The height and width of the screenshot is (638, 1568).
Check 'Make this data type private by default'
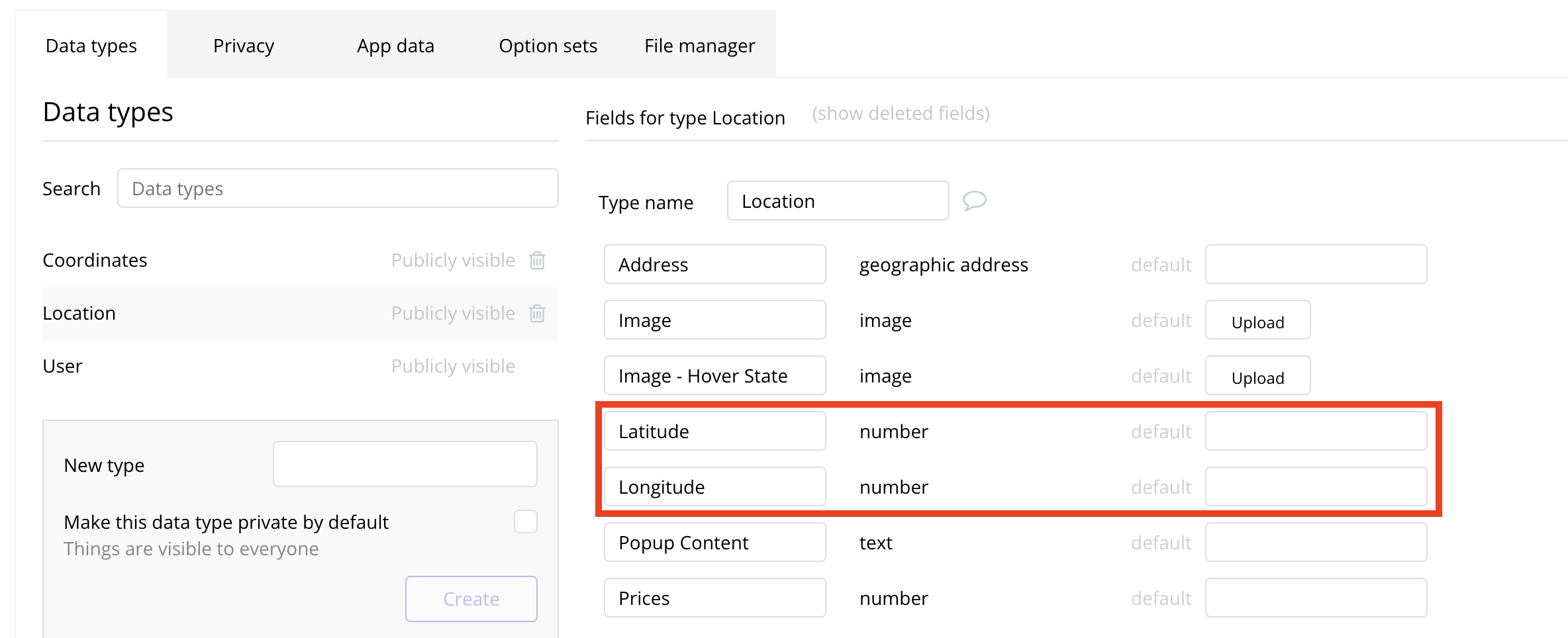525,522
